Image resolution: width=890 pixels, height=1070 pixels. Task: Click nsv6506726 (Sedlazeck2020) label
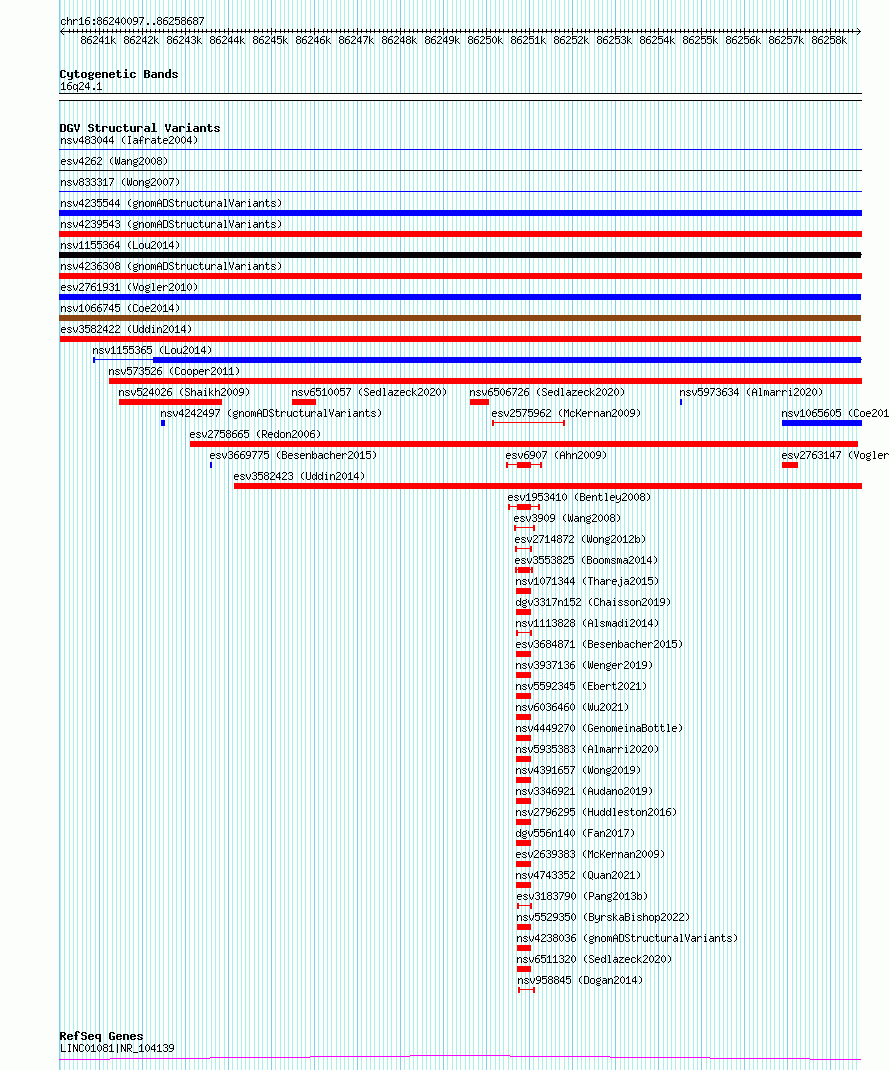click(x=547, y=392)
